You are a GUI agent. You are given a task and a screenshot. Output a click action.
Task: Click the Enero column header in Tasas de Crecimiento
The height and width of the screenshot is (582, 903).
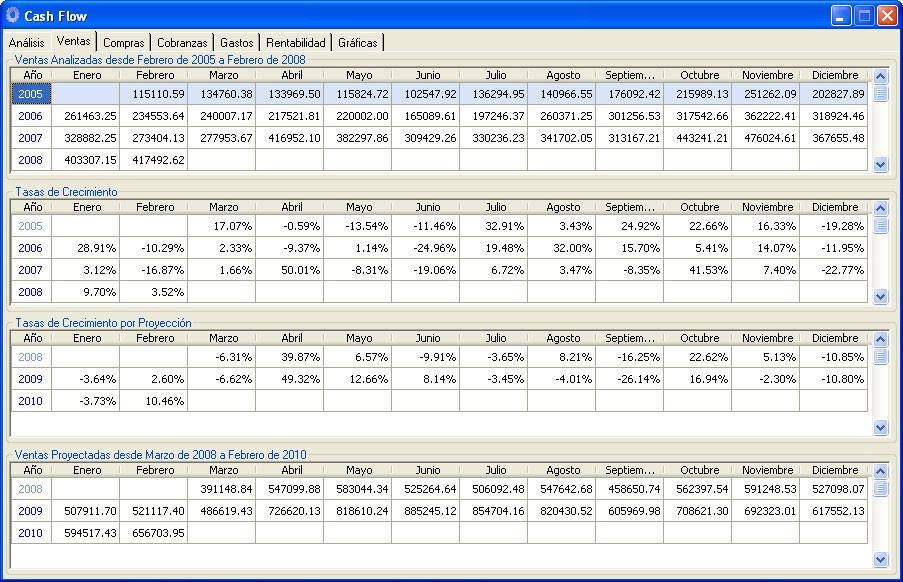pos(87,207)
